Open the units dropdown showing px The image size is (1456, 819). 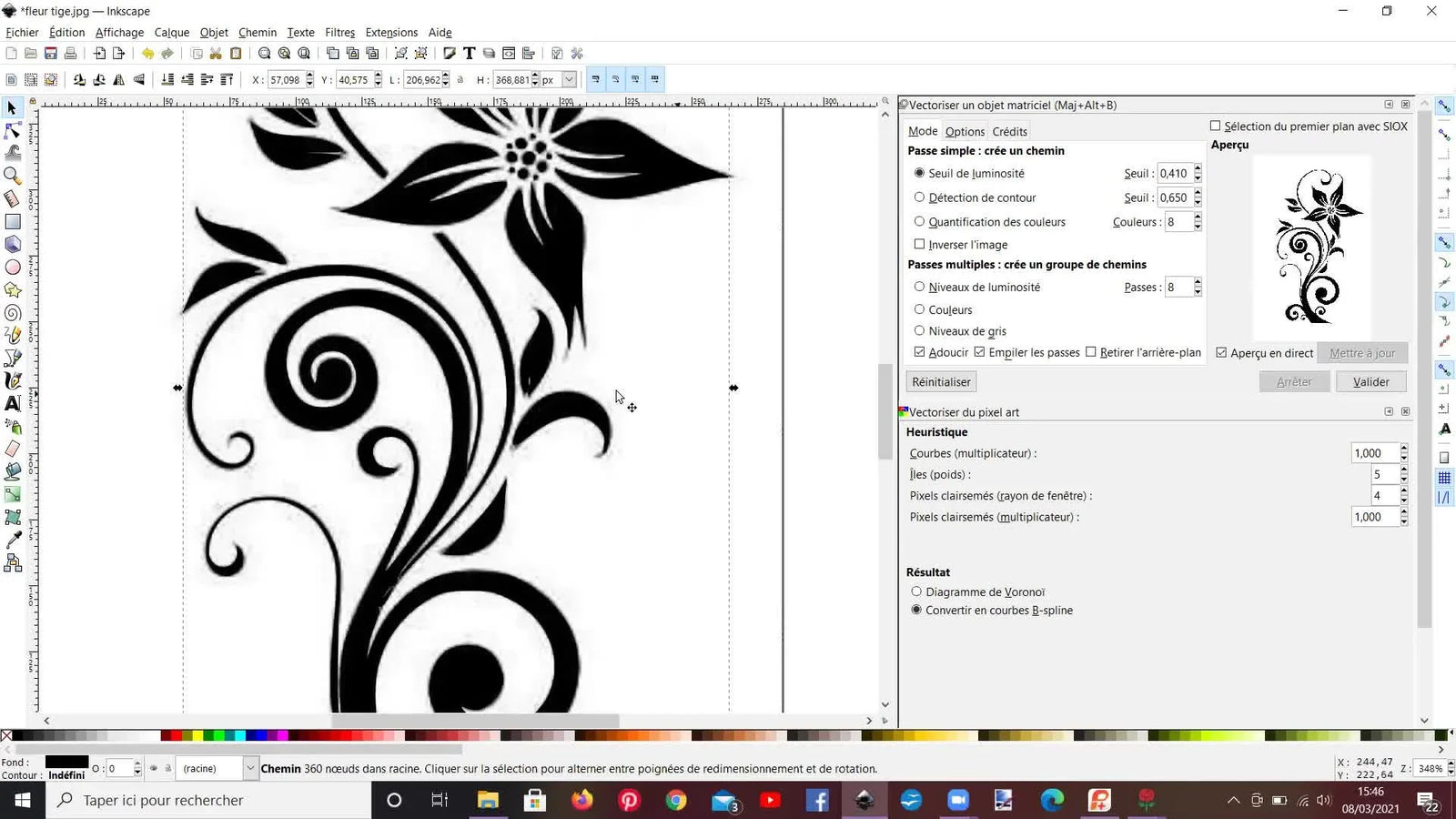(557, 79)
